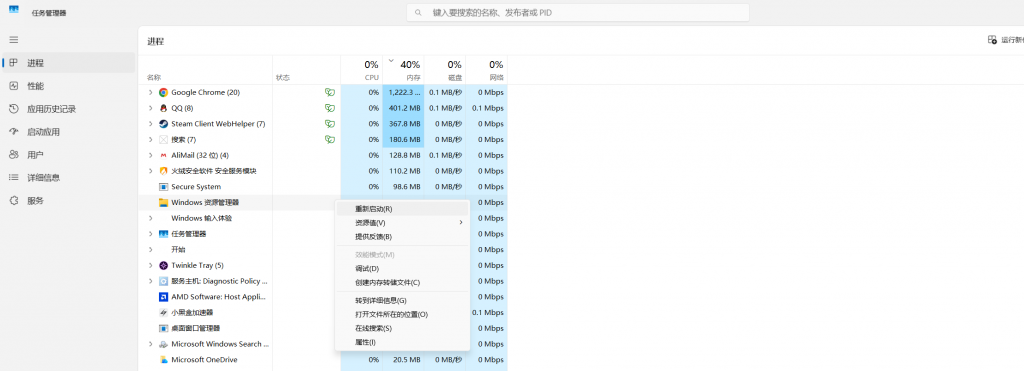Viewport: 1024px width, 371px height.
Task: Click the Steam Client WebHelper icon
Action: [163, 123]
